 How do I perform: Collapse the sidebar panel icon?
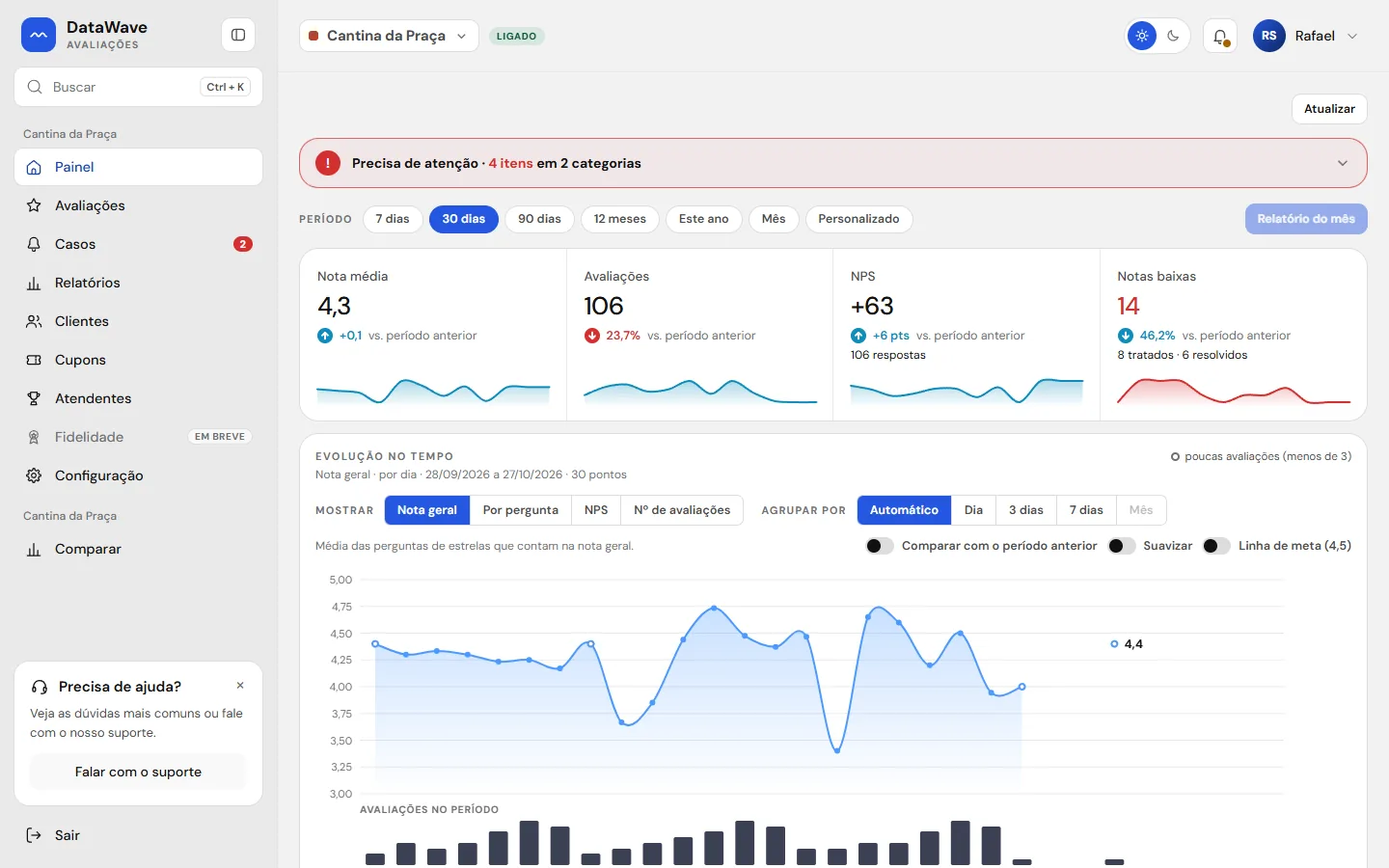tap(238, 35)
